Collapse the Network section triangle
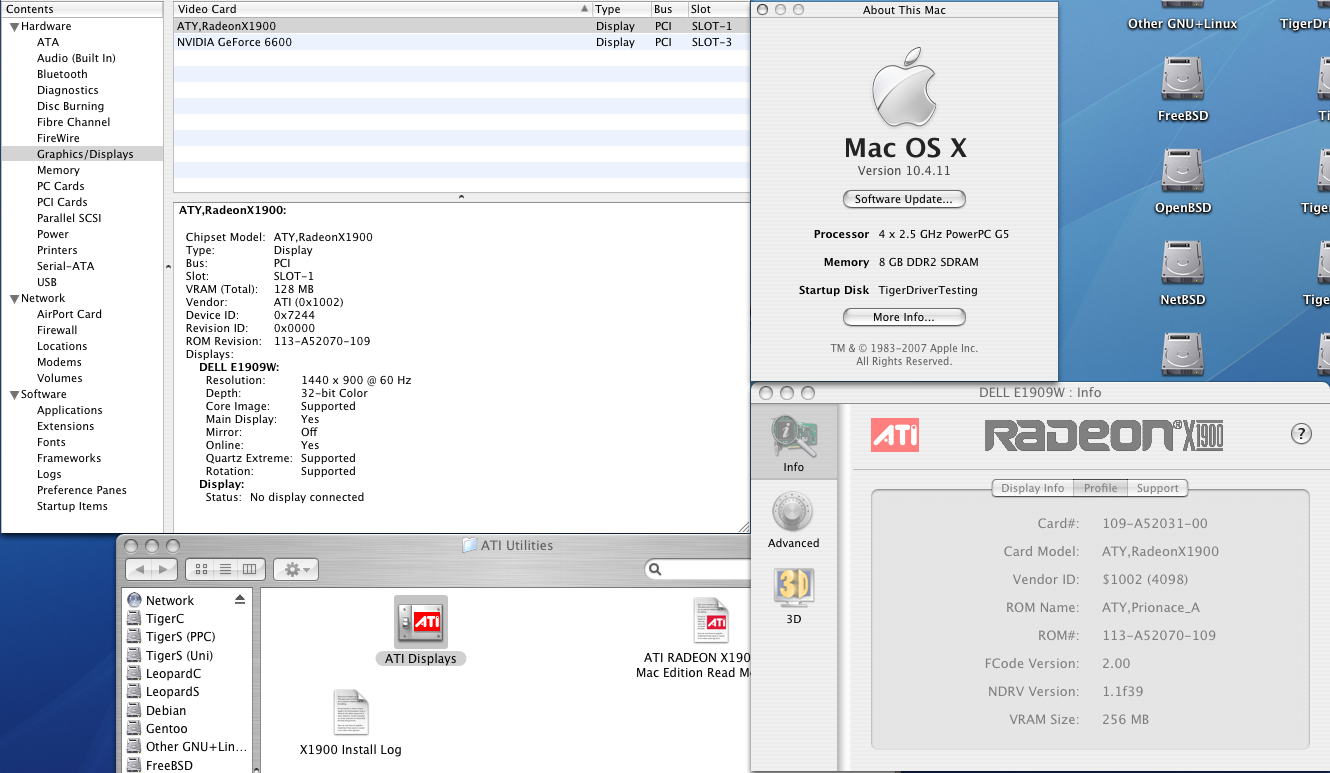The image size is (1330, 773). (14, 298)
